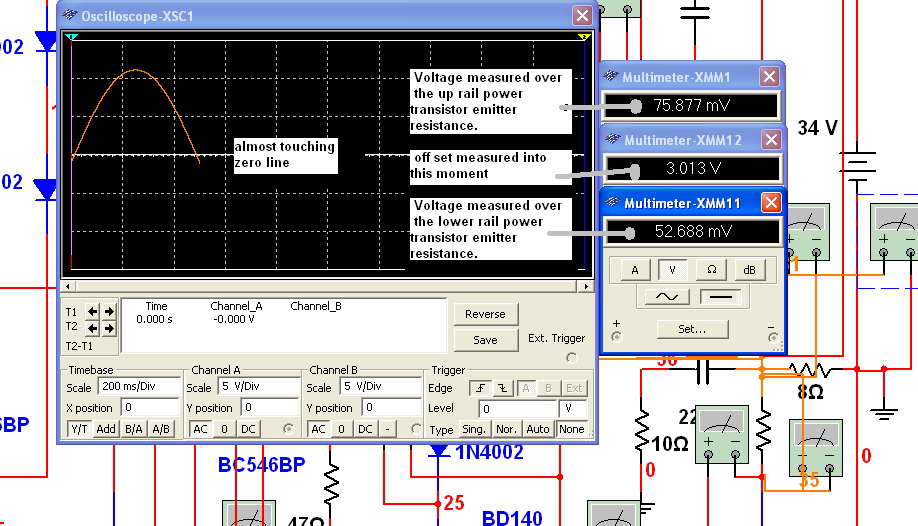Move cursor T1 right with arrow
The width and height of the screenshot is (918, 526).
click(x=109, y=312)
